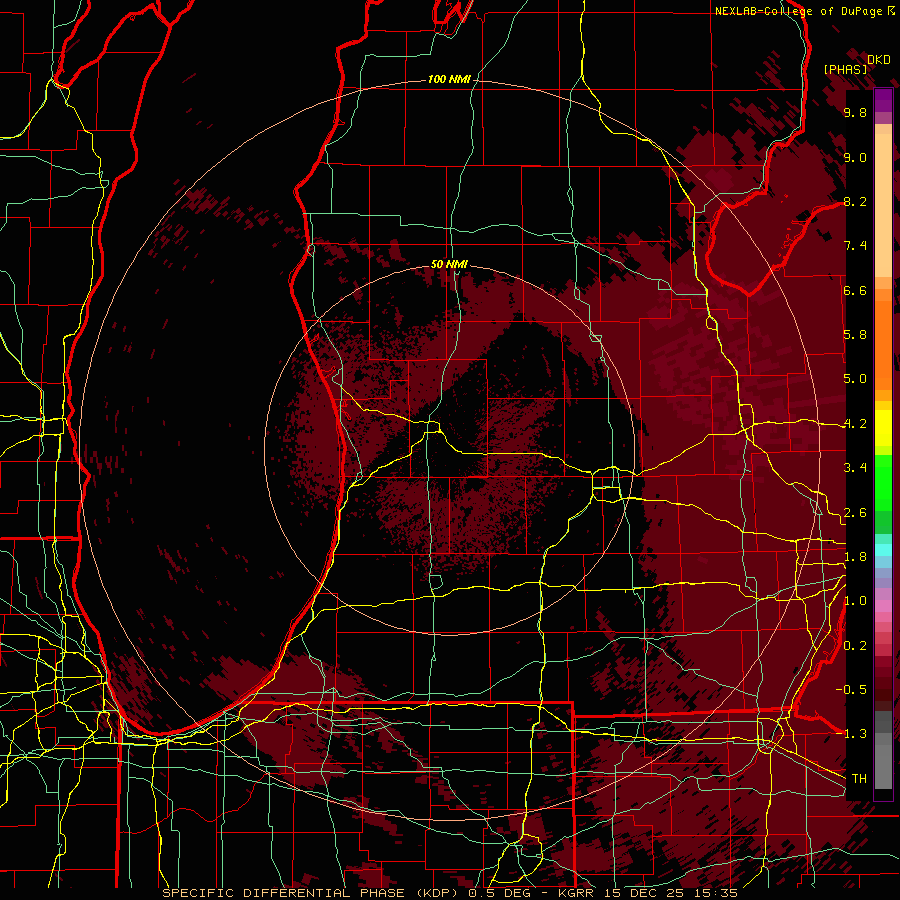Click the 4.2 value on the color scale
Screen dimensions: 900x900
point(855,424)
